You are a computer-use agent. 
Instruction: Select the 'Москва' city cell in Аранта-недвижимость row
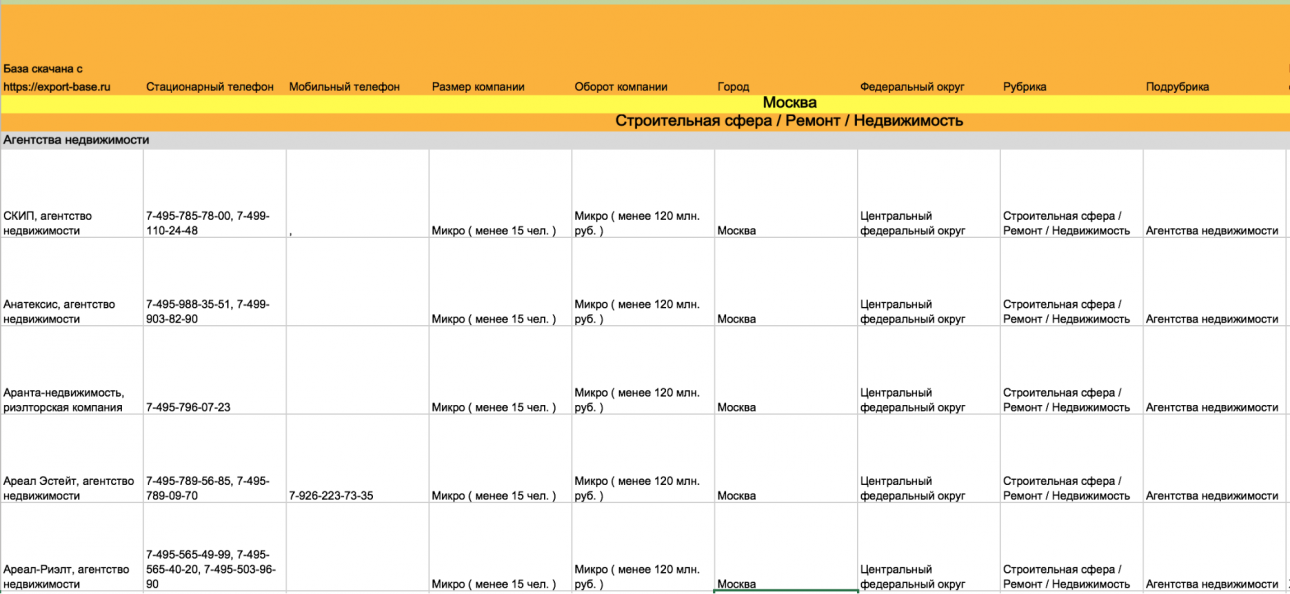787,370
